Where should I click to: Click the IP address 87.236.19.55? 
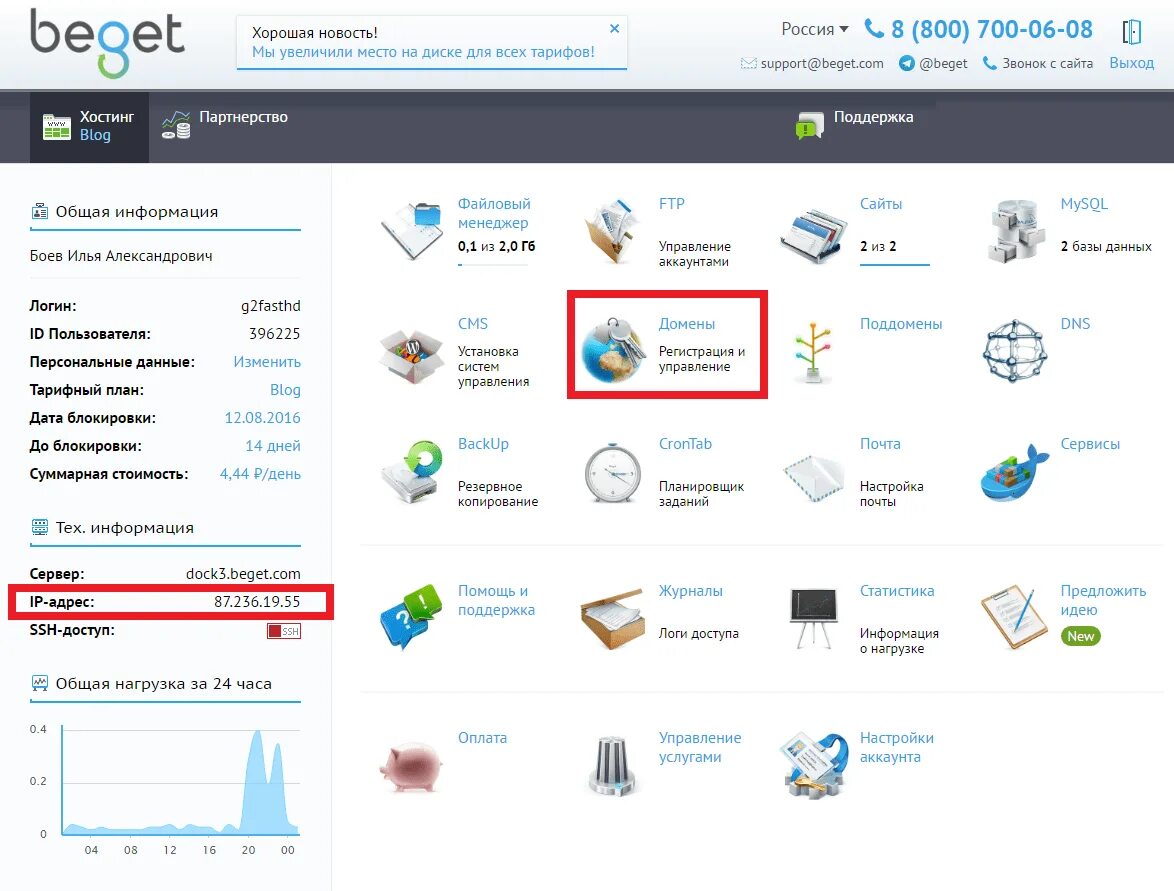pyautogui.click(x=257, y=602)
